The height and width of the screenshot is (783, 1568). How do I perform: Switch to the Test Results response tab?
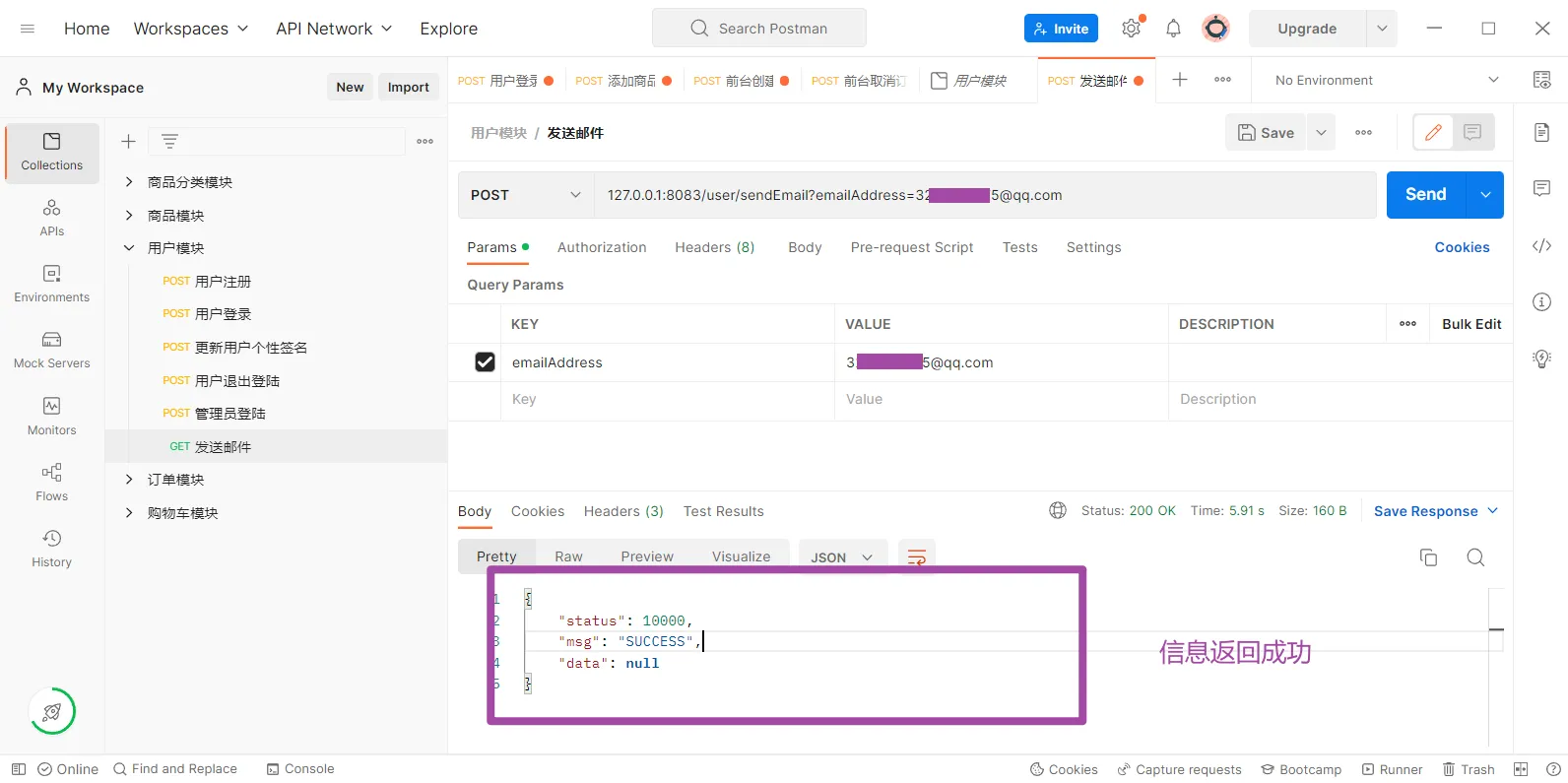click(723, 511)
